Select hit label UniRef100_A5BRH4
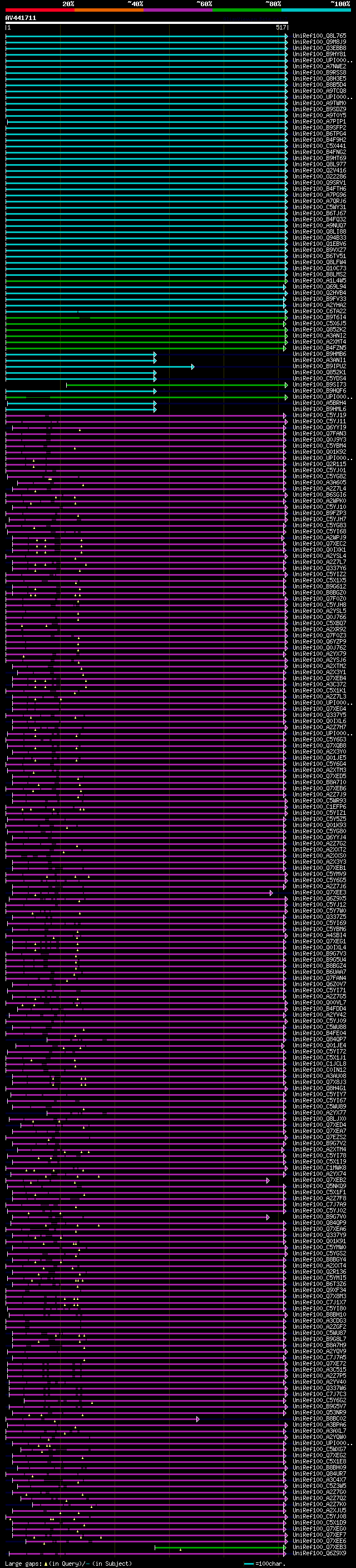The height and width of the screenshot is (1568, 356). click(319, 403)
